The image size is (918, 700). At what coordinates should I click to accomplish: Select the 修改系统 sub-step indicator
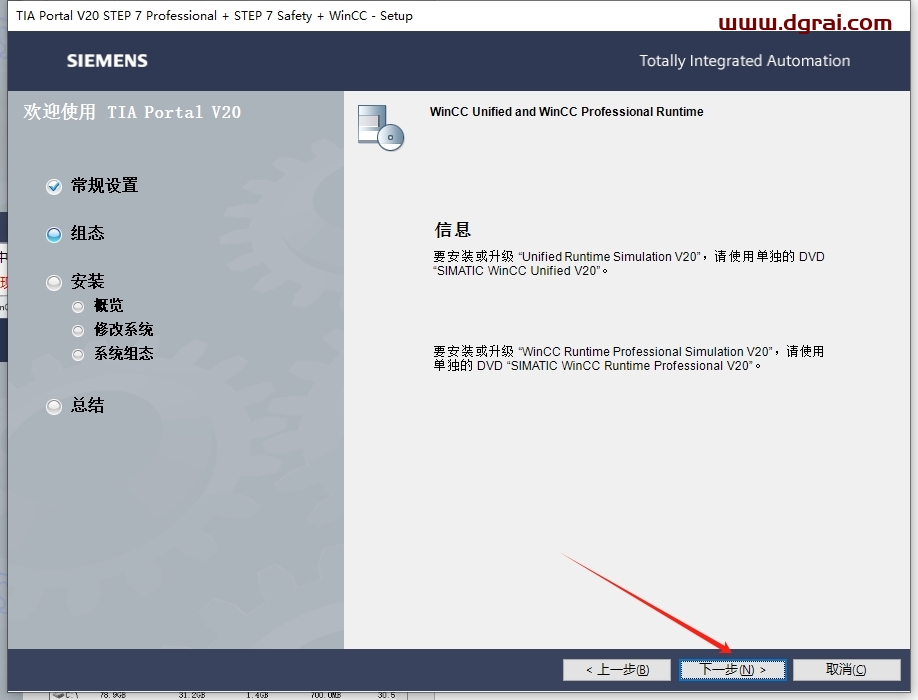click(x=78, y=331)
